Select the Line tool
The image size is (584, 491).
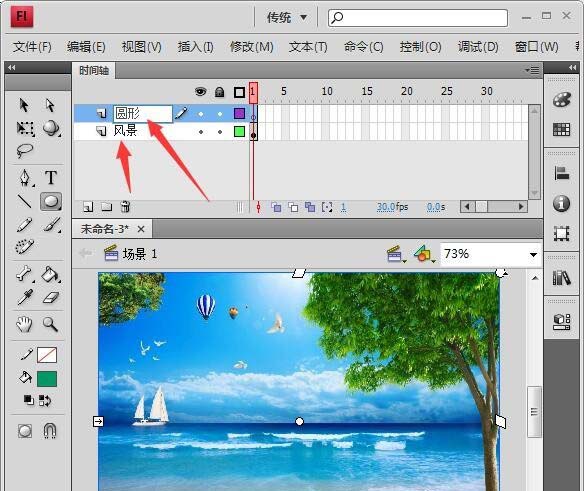25,201
